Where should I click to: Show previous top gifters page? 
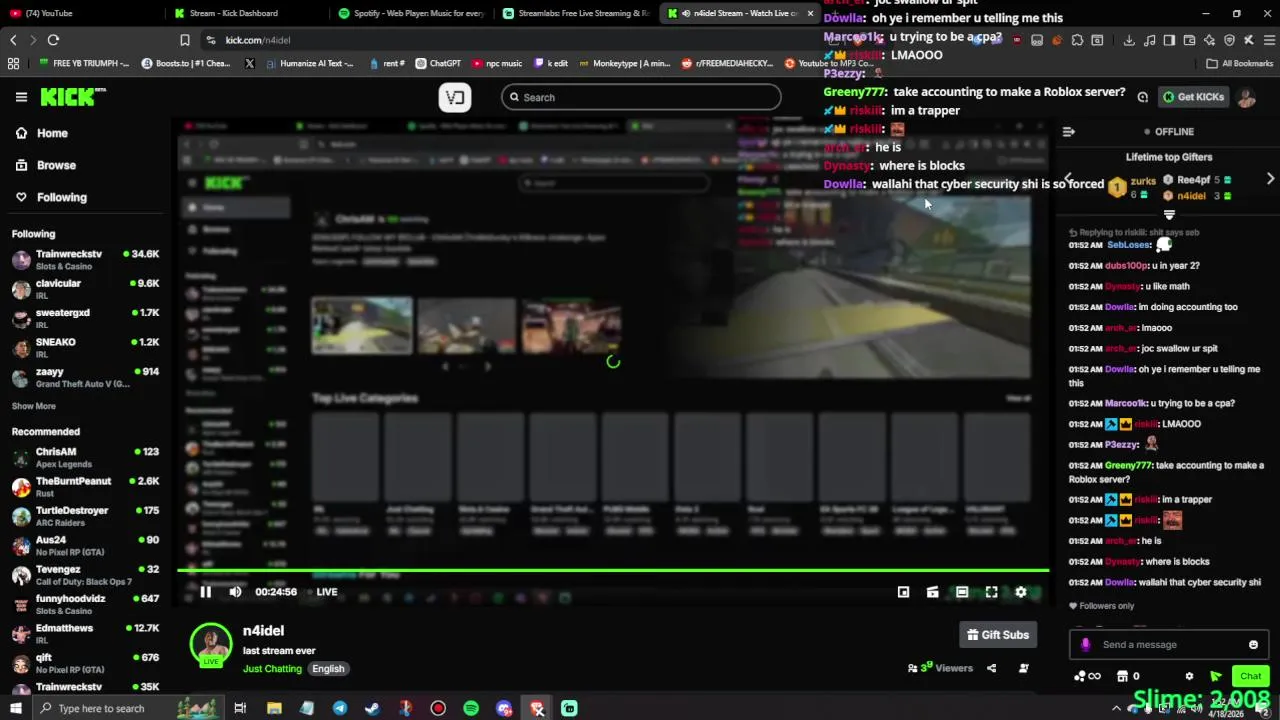[x=1068, y=179]
